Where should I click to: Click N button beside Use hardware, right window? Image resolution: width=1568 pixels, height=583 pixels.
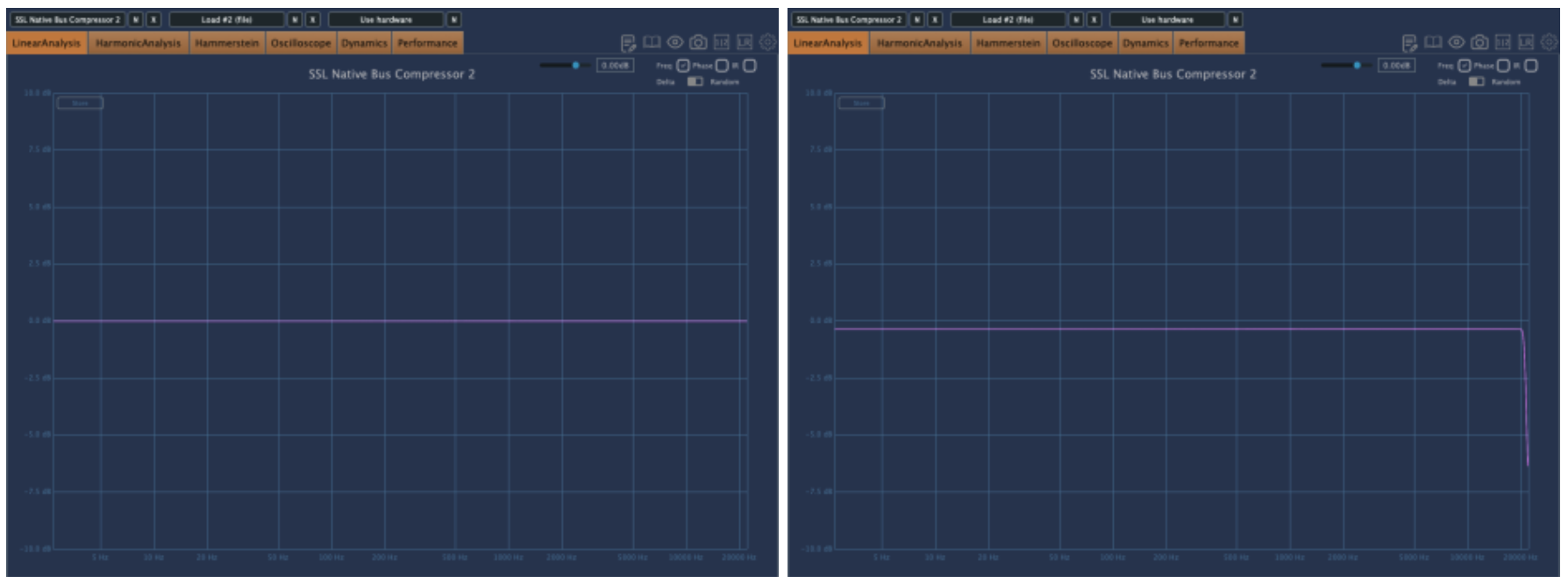(x=1235, y=19)
